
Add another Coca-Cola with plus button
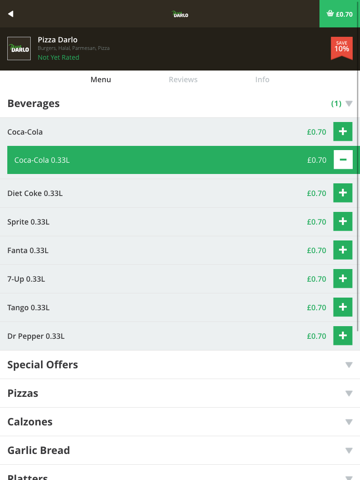343,131
